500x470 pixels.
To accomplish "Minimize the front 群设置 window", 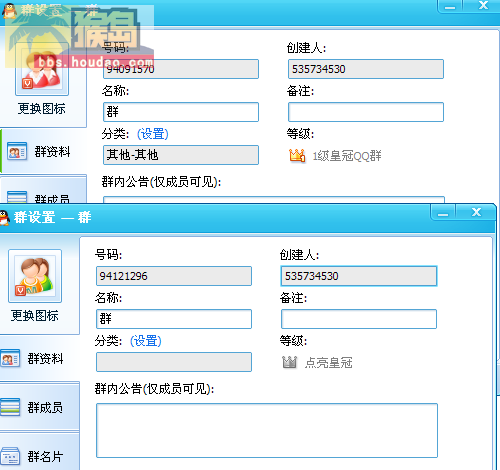I will (443, 212).
